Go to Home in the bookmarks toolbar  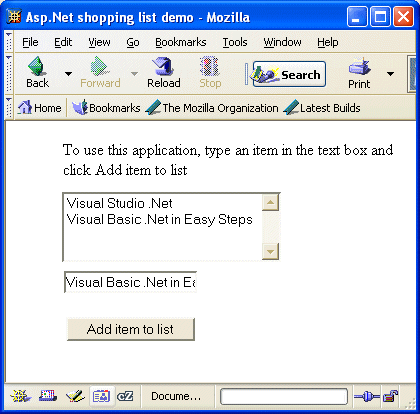tap(39, 108)
